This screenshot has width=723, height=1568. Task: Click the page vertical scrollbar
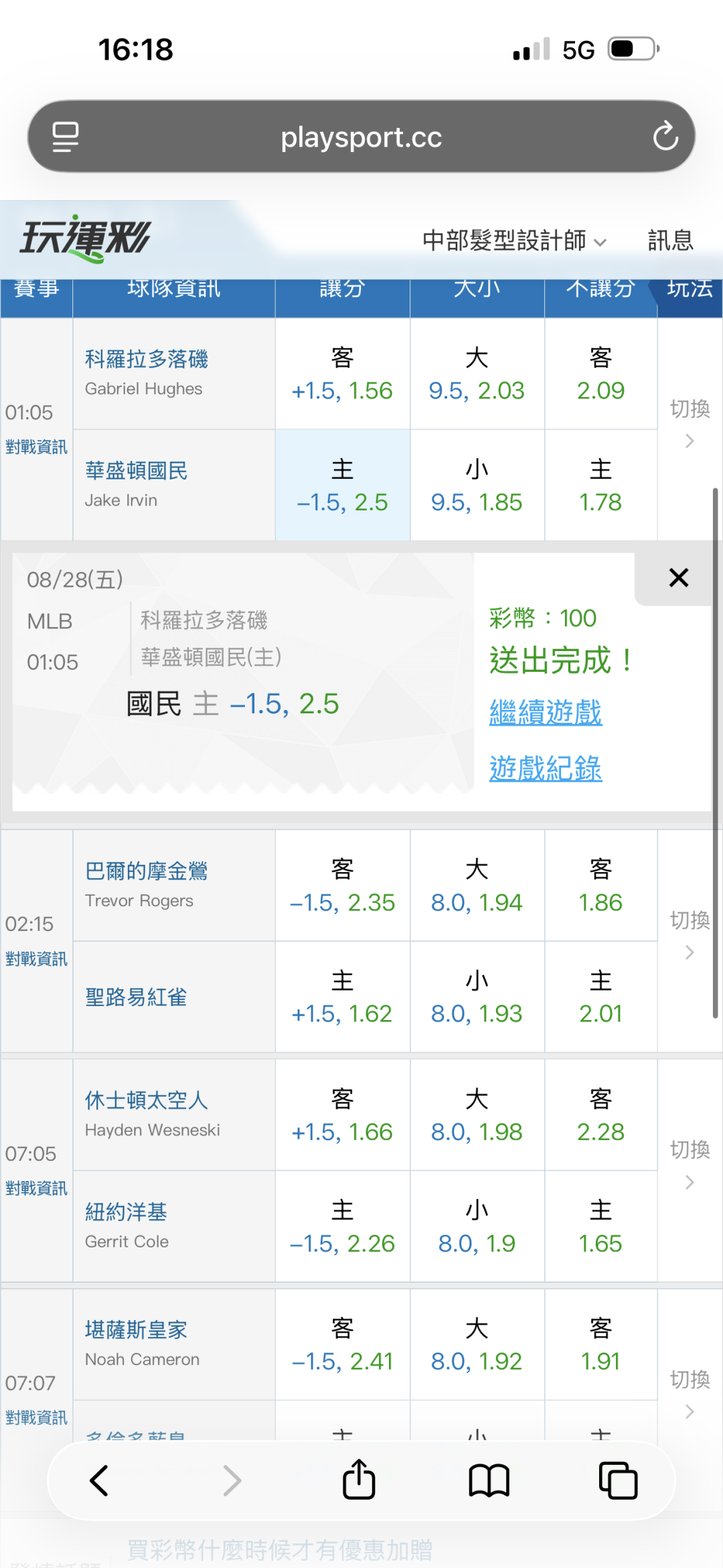point(715,754)
